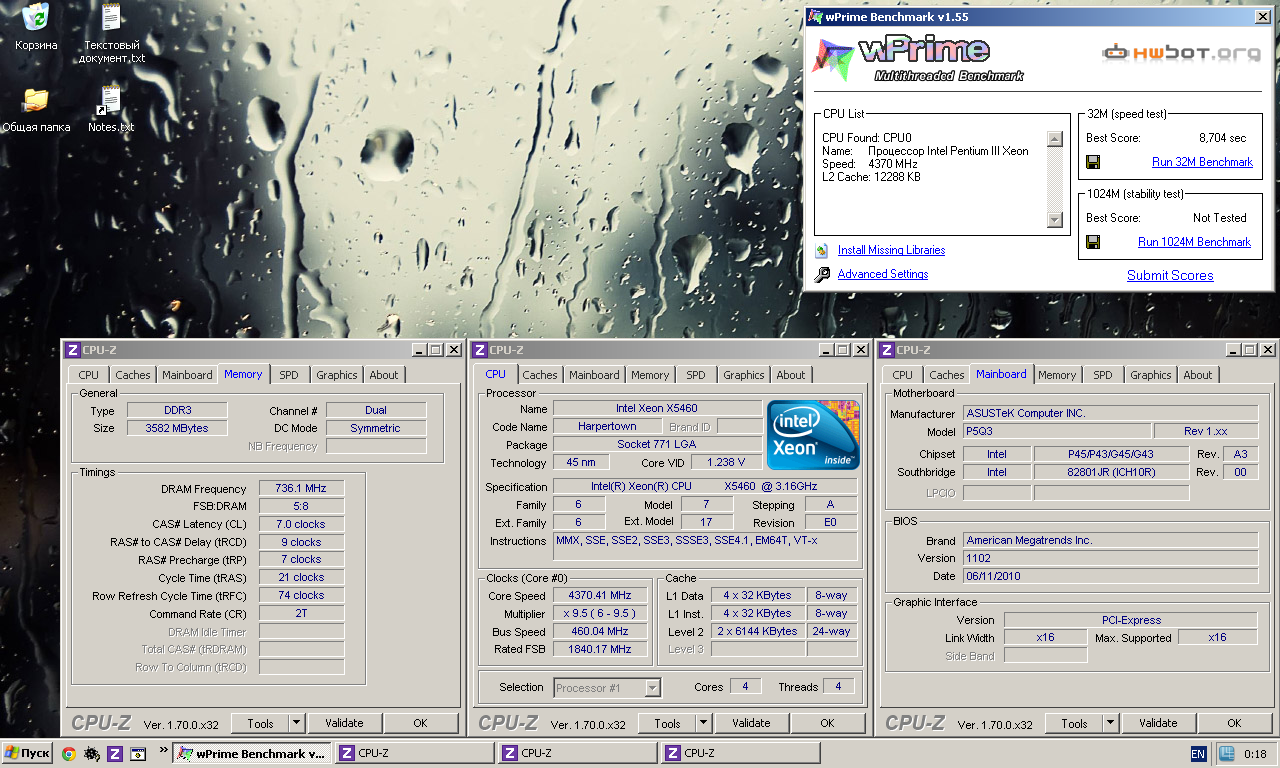Click title bar icon of Motherboard CPU-Z window

click(886, 350)
